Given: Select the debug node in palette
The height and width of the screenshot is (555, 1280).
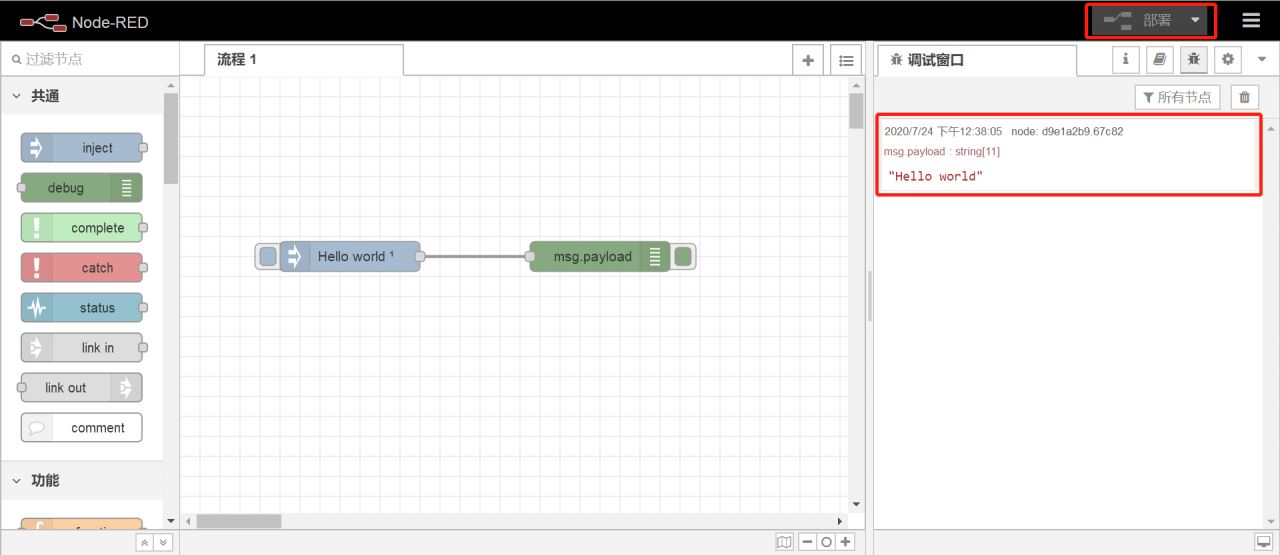Looking at the screenshot, I should click(x=82, y=188).
